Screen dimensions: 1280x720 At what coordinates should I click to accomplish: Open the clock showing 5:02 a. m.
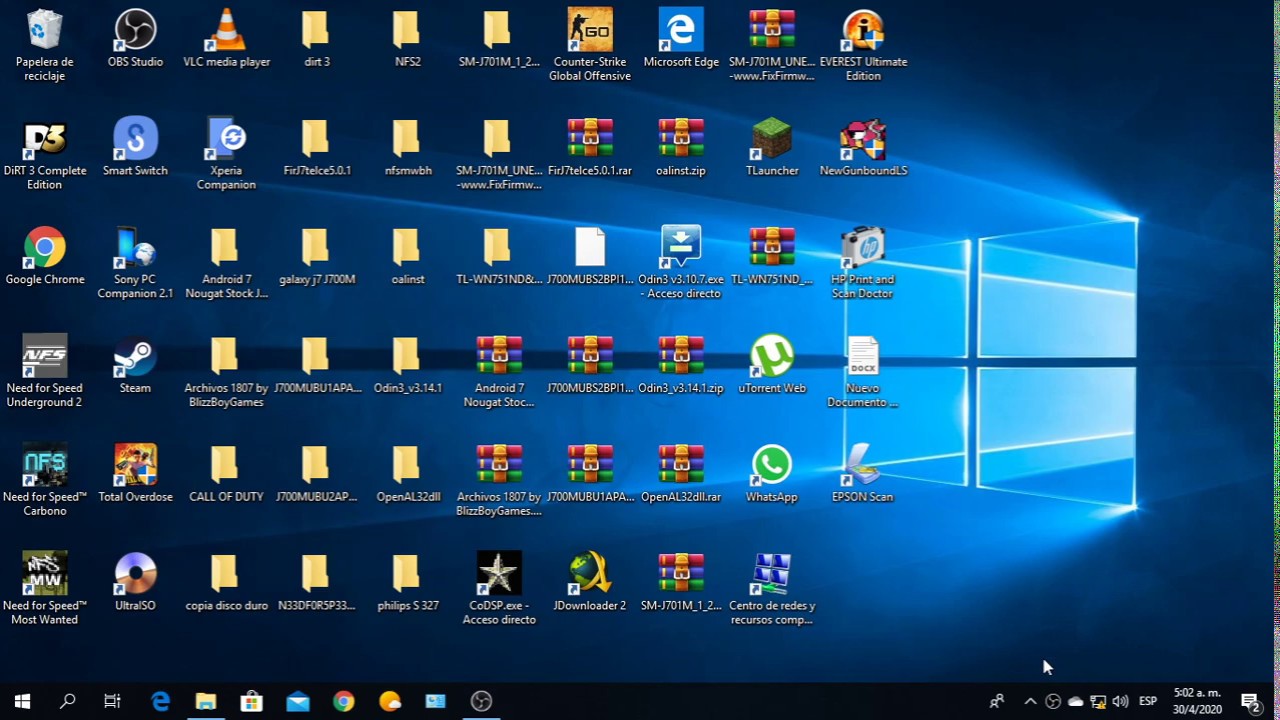tap(1197, 701)
